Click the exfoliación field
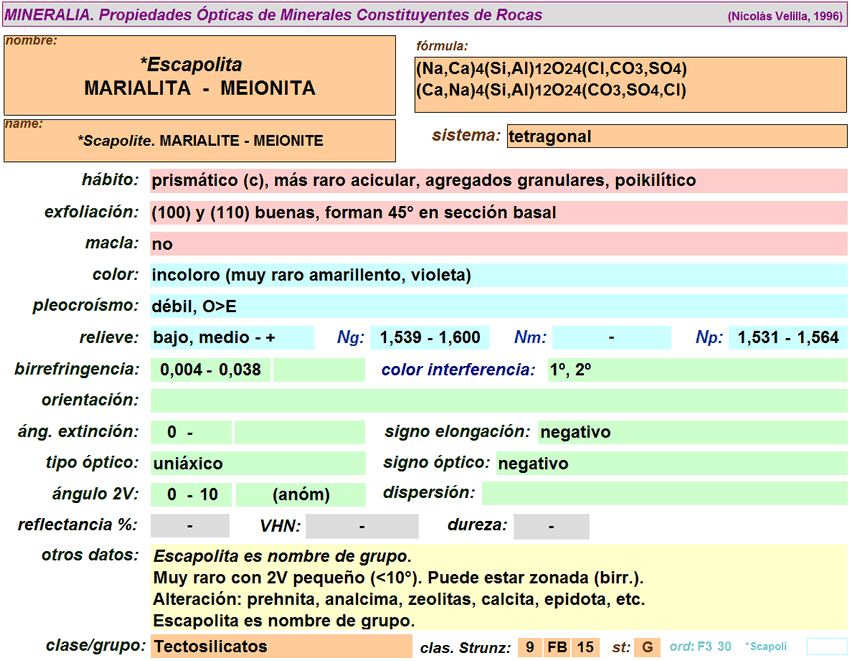The image size is (850, 661). pyautogui.click(x=498, y=212)
